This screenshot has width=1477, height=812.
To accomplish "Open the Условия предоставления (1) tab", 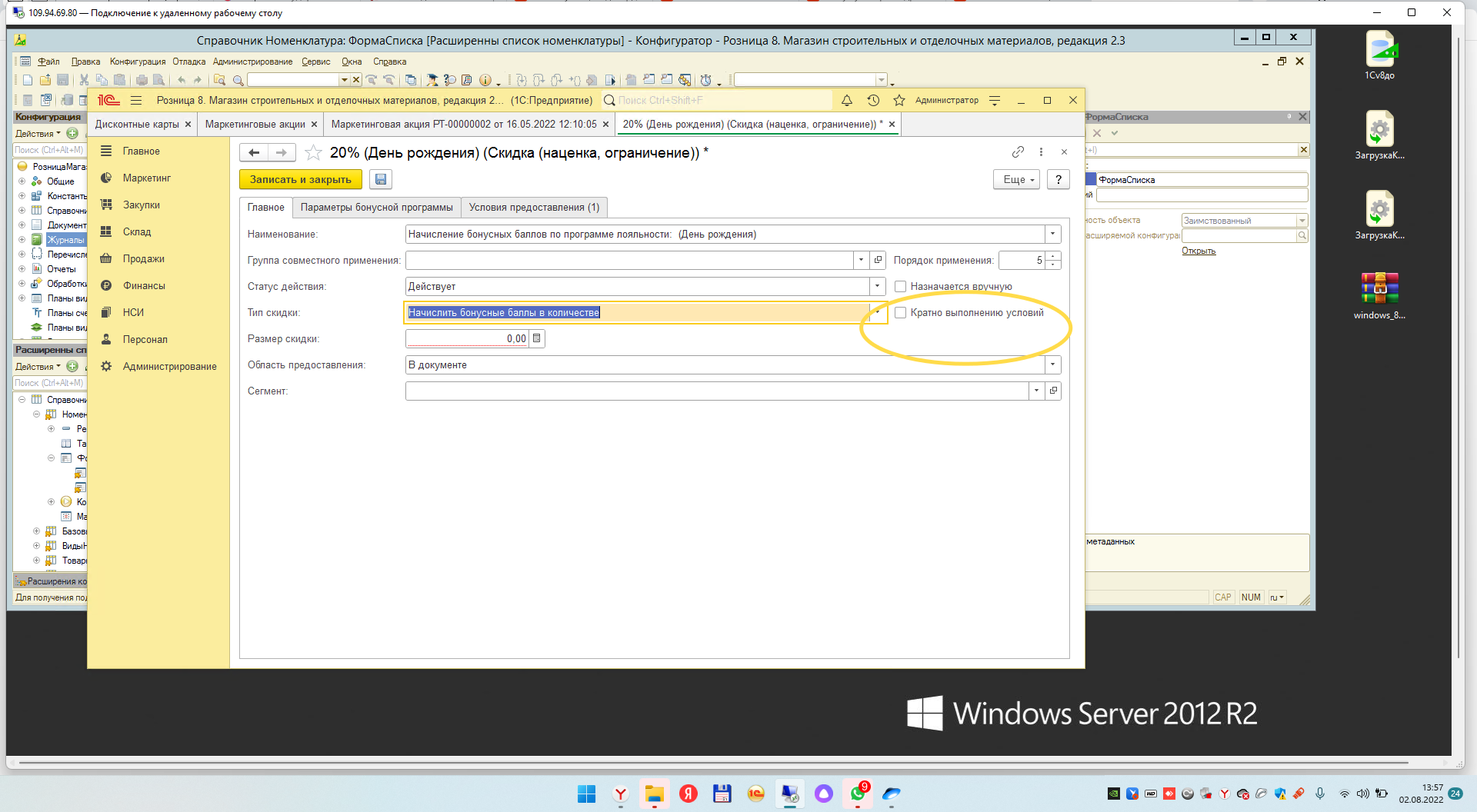I will click(x=534, y=208).
